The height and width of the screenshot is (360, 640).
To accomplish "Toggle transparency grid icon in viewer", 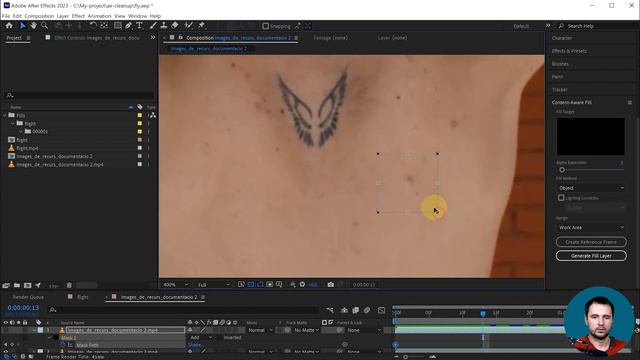I will tap(251, 284).
